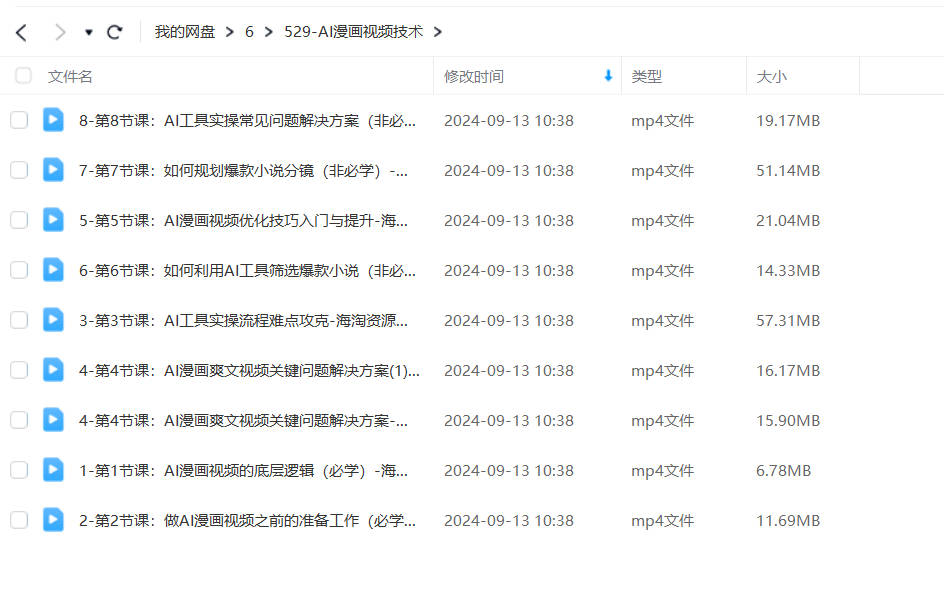Check the box for 2-第2节课 file
This screenshot has height=598, width=944.
[x=19, y=520]
